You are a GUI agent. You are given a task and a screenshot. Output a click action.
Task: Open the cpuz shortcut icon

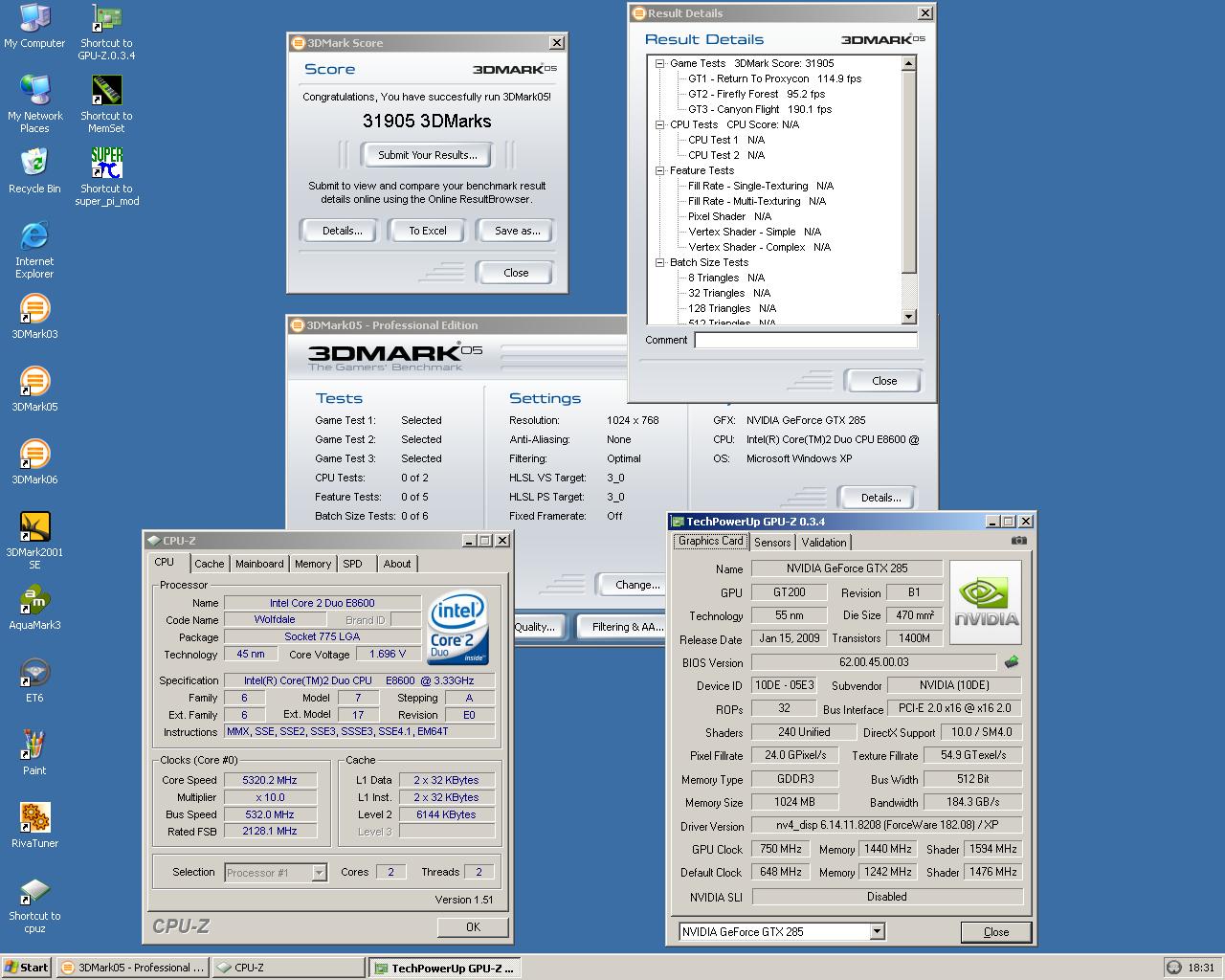click(x=34, y=904)
